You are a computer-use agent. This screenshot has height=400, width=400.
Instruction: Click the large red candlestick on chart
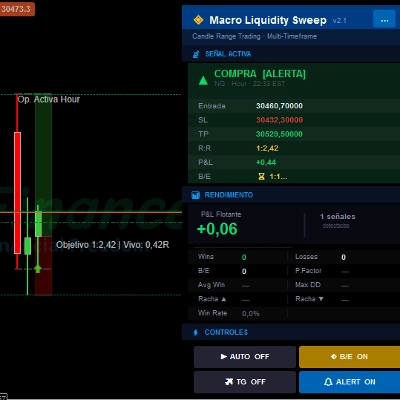point(17,193)
